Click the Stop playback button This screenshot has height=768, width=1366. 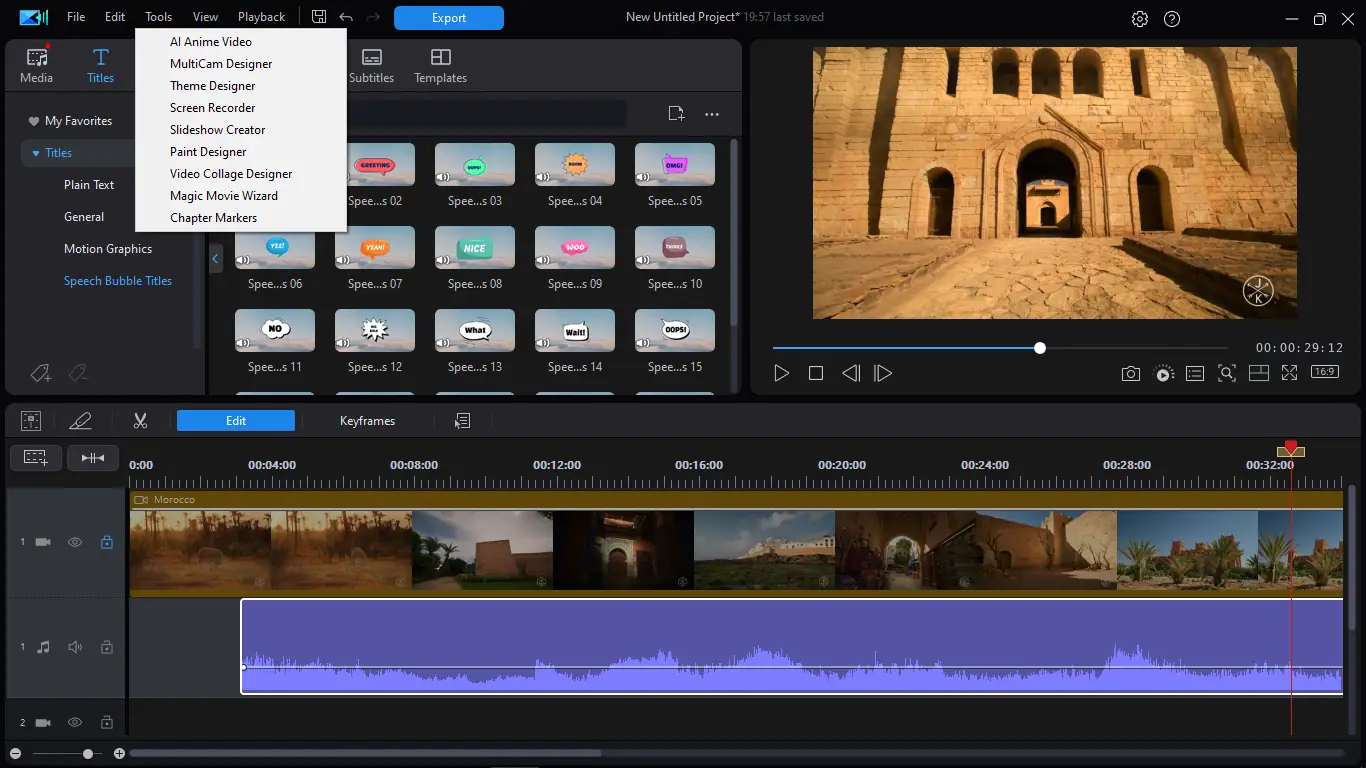coord(816,373)
